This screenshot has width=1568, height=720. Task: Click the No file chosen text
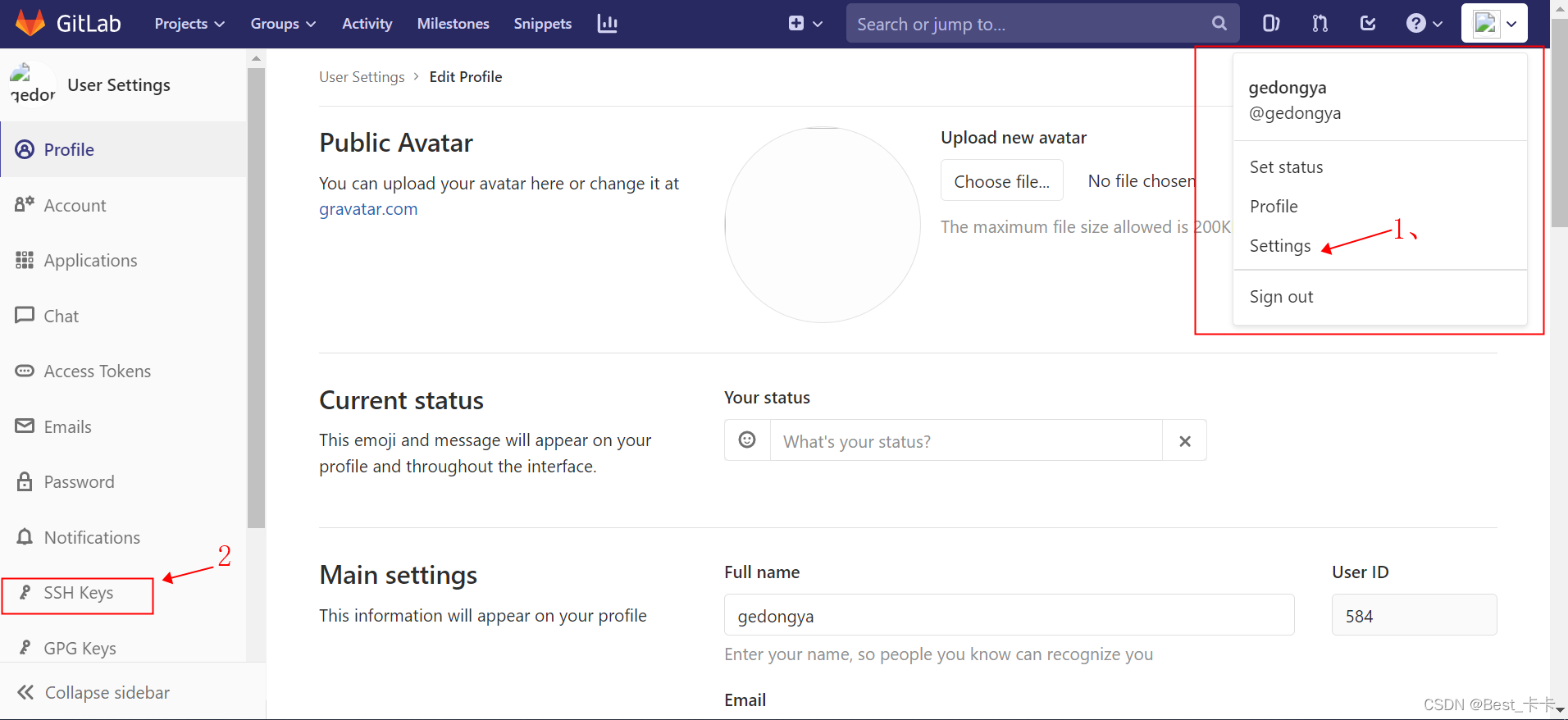click(x=1142, y=181)
